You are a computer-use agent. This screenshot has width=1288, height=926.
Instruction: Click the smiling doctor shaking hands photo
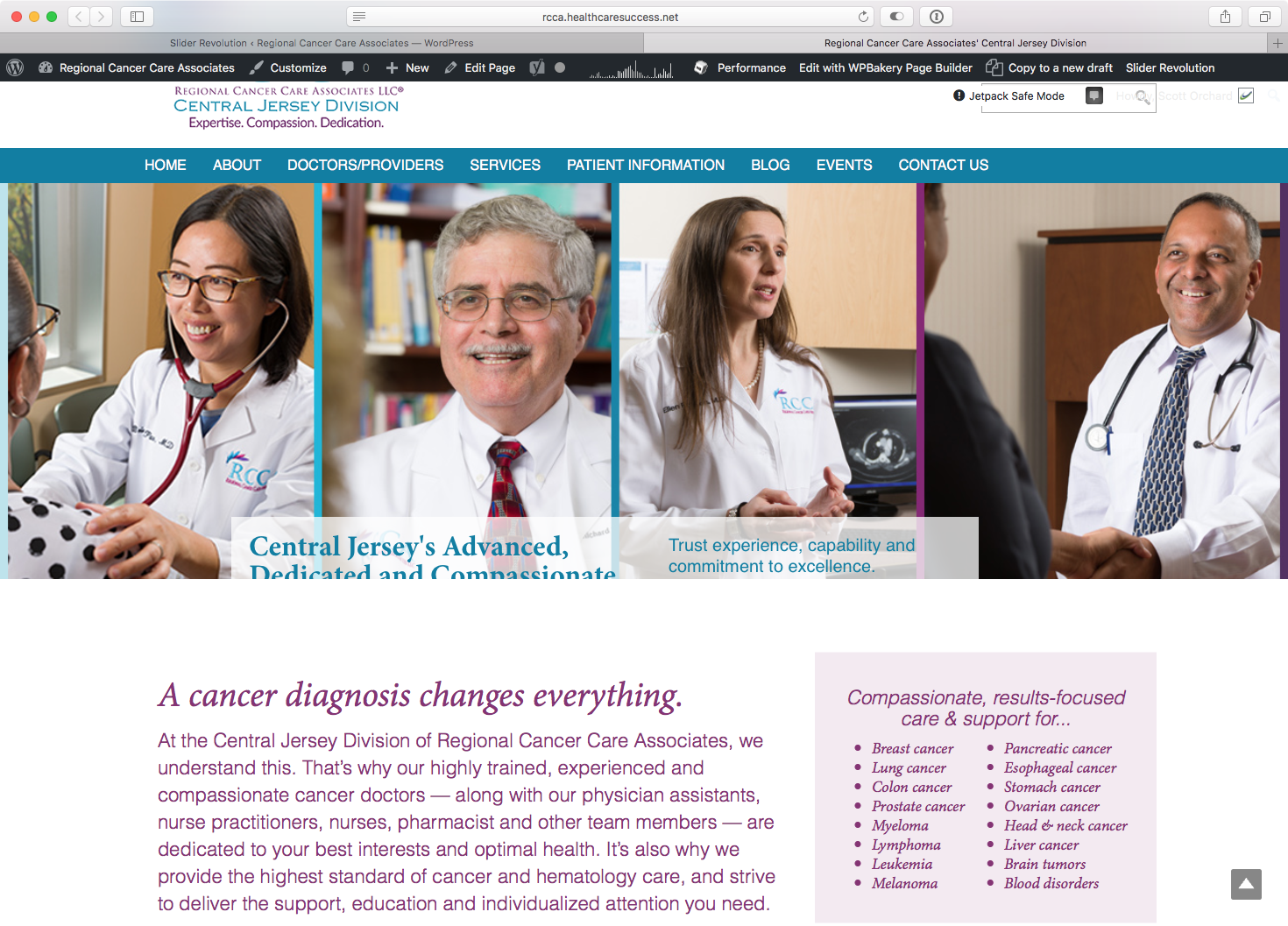point(1102,380)
